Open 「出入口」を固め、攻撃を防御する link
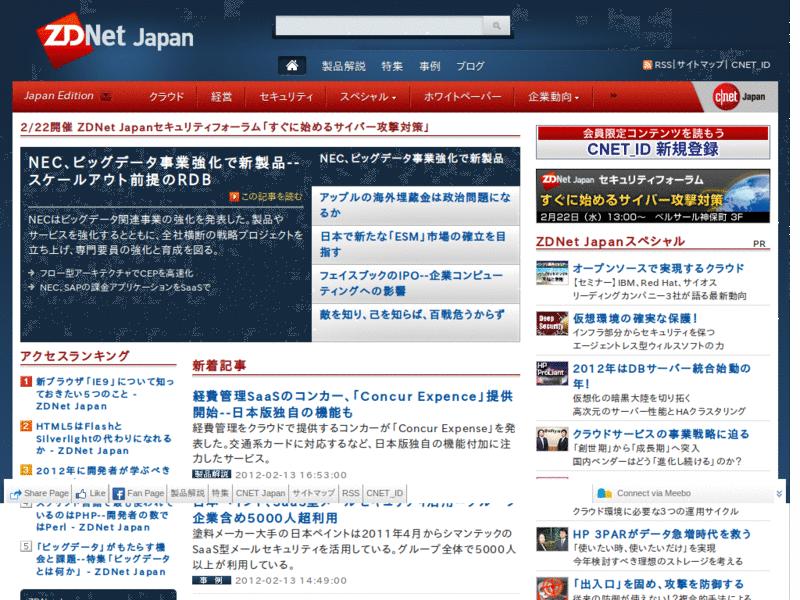Image resolution: width=800 pixels, height=600 pixels. coord(658,584)
